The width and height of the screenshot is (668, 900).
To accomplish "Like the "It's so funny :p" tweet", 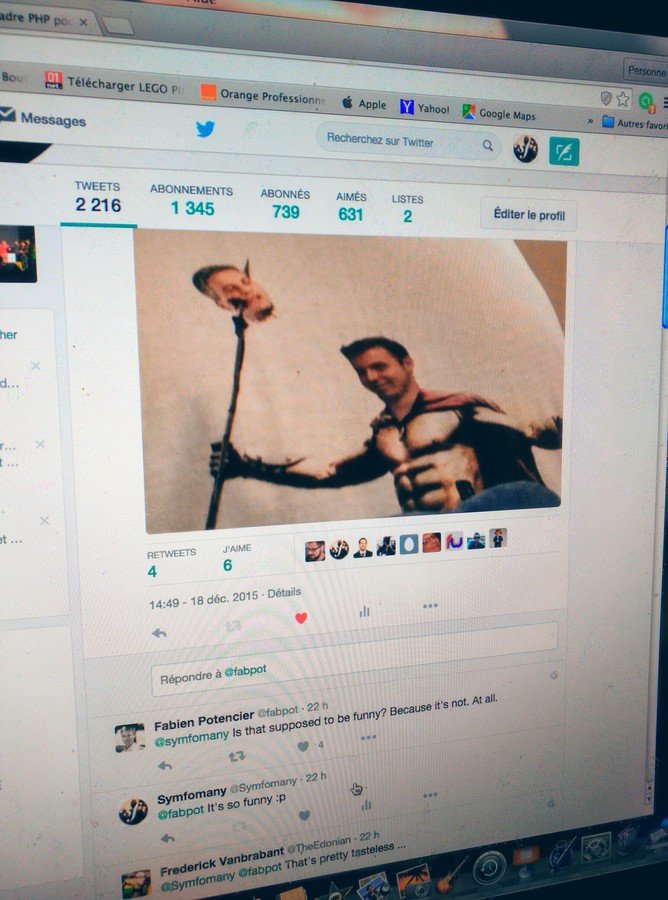I will 305,815.
